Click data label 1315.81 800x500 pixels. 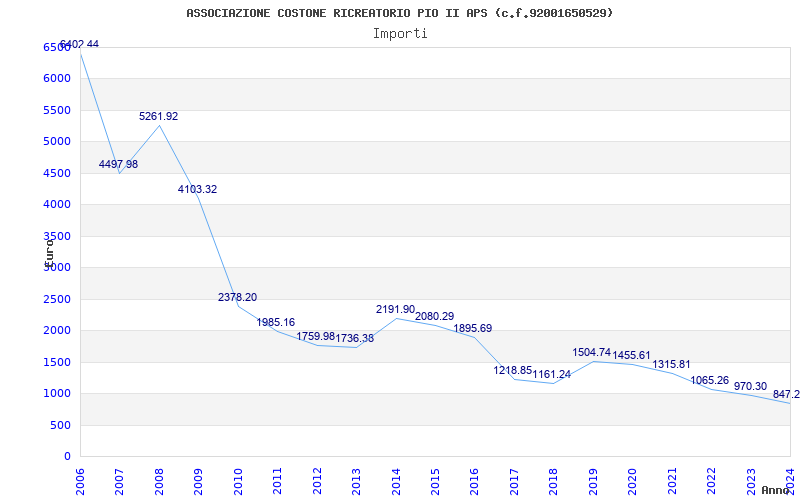671,364
